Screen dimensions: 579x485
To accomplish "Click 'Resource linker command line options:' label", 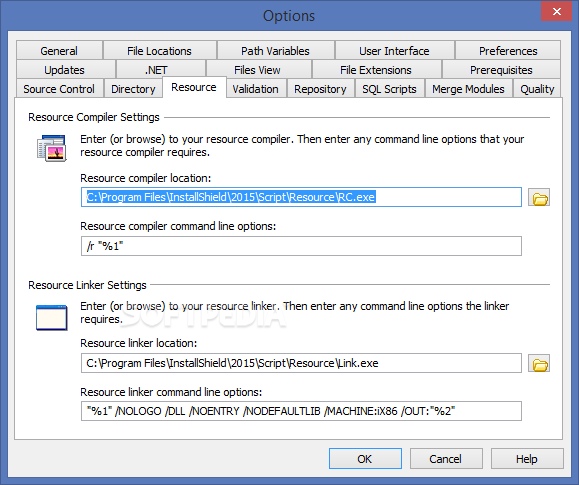I will (x=171, y=392).
